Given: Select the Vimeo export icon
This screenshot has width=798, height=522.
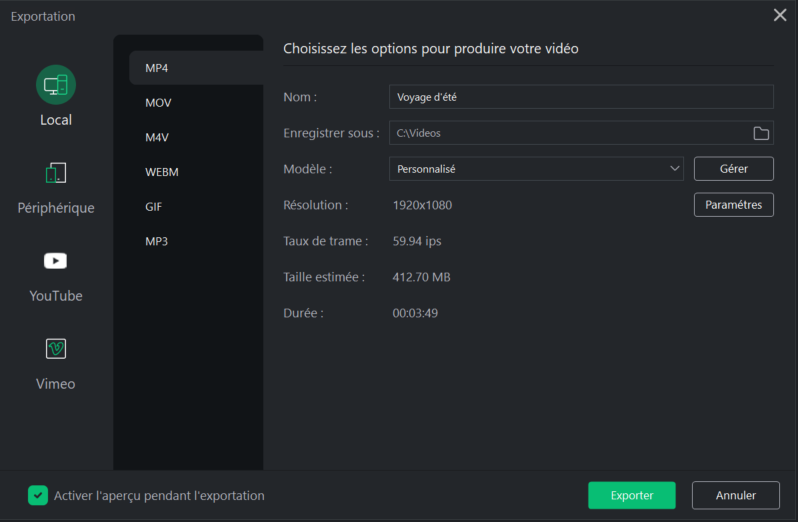Looking at the screenshot, I should 55,349.
